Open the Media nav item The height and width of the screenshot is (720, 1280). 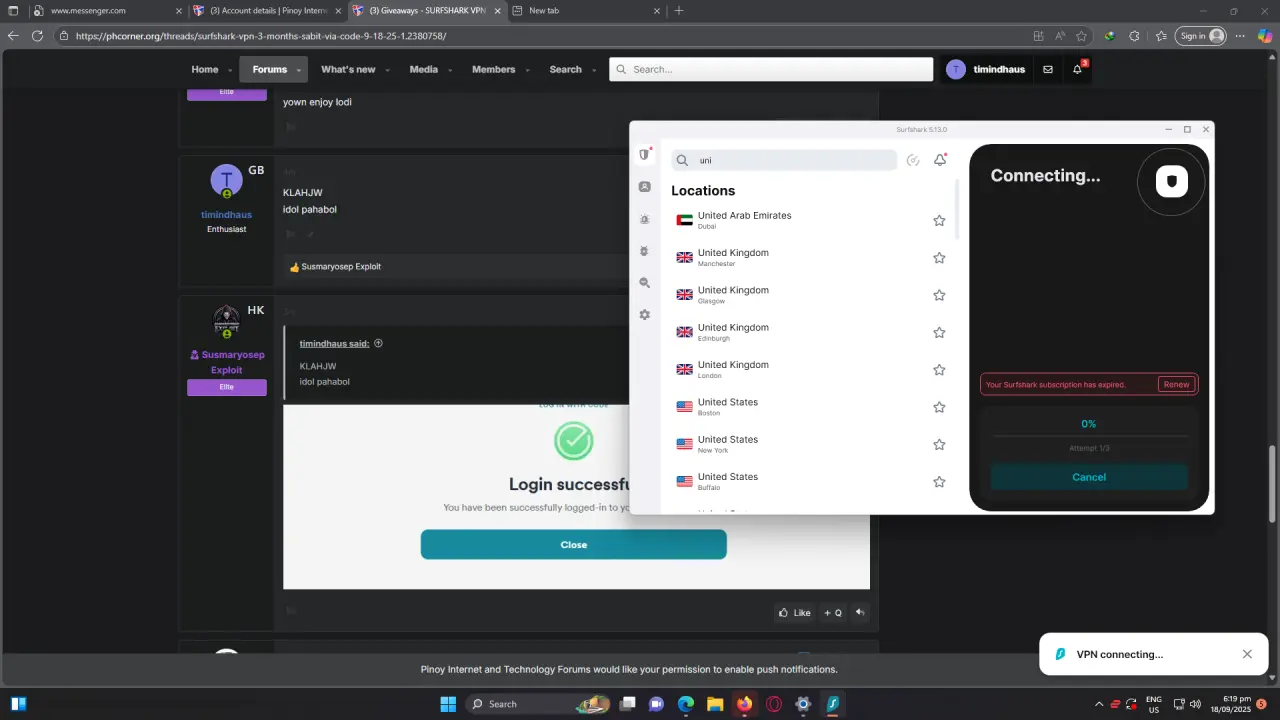click(424, 69)
